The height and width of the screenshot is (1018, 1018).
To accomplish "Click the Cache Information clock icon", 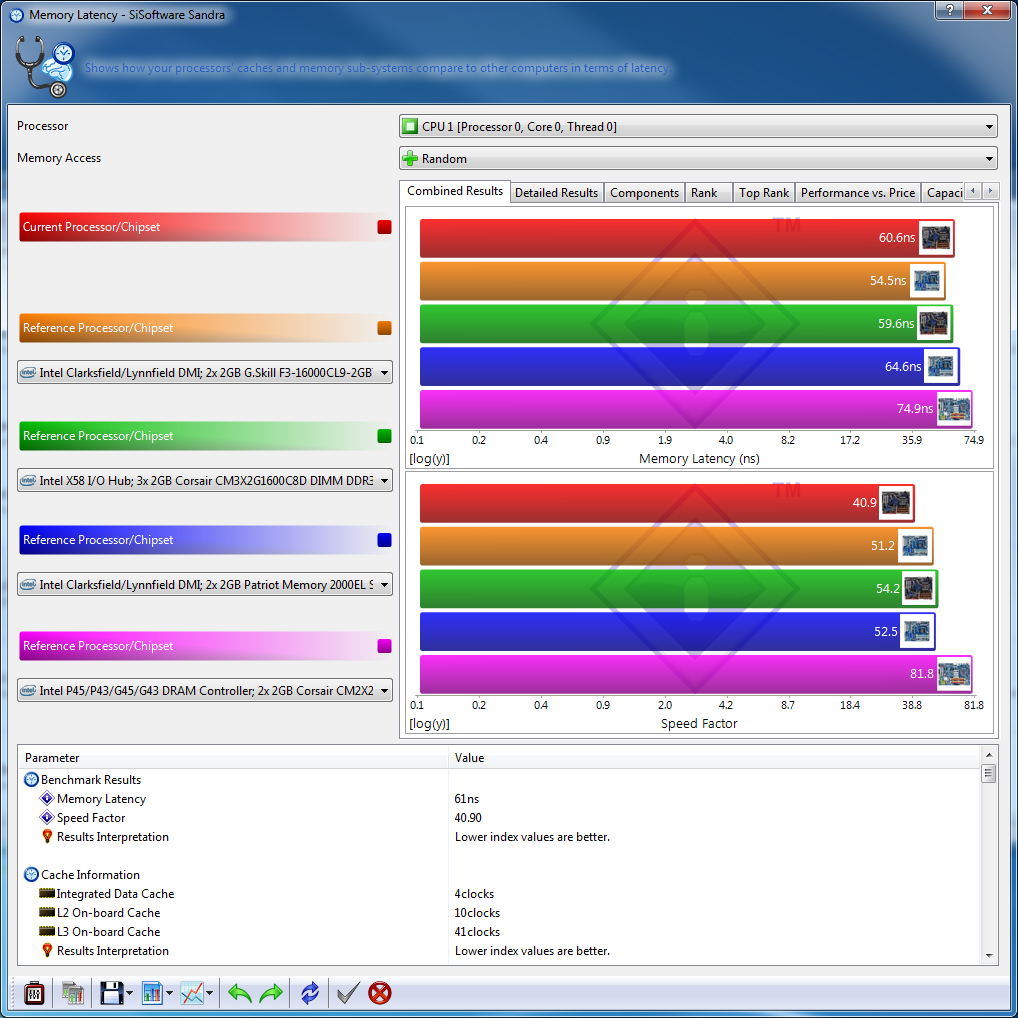I will [31, 875].
